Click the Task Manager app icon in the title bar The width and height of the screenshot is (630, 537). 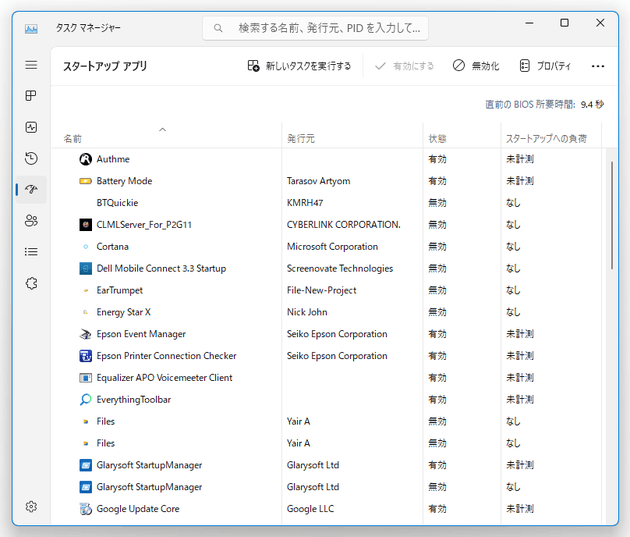point(31,29)
